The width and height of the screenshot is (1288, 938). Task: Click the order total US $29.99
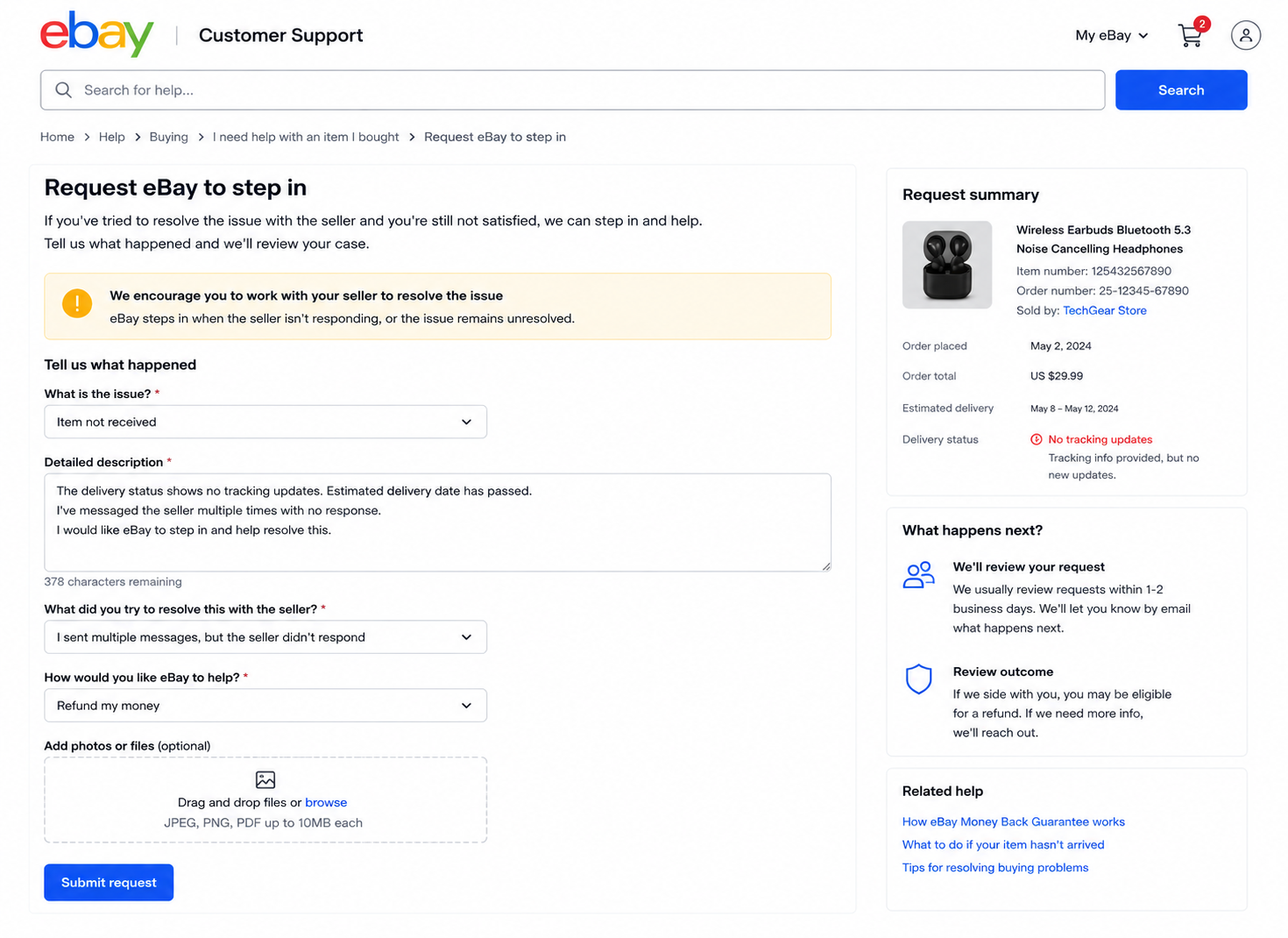click(x=1057, y=376)
